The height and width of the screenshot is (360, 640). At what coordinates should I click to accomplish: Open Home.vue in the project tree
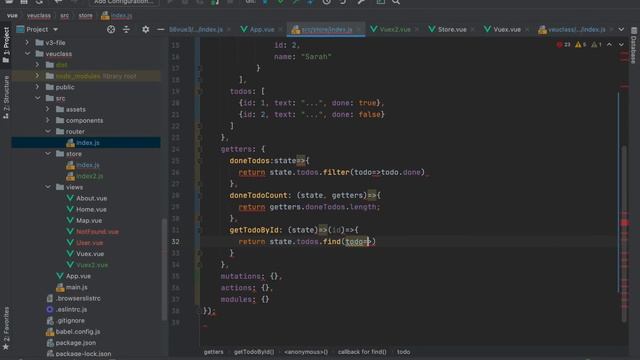pos(91,209)
